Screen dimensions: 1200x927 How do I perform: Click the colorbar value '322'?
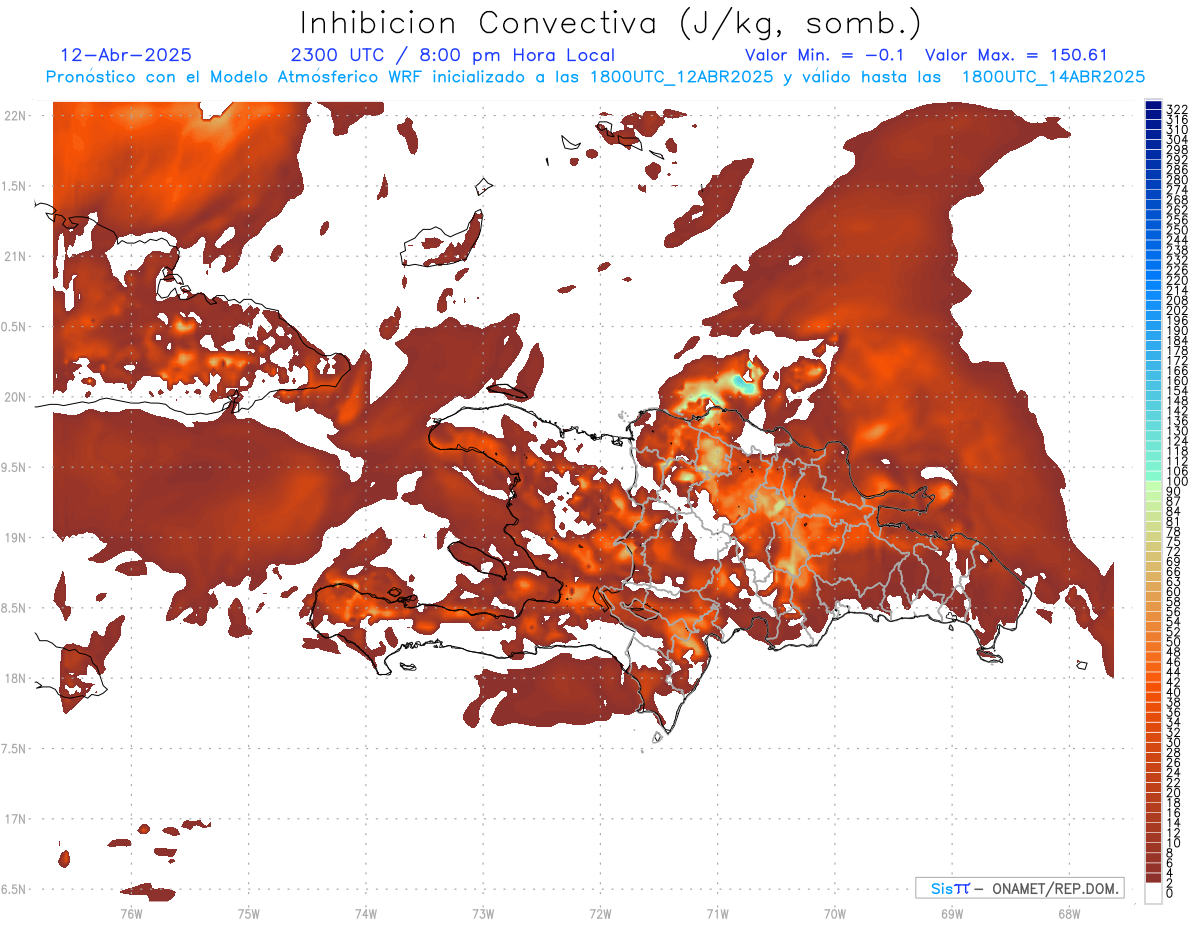(x=1177, y=109)
